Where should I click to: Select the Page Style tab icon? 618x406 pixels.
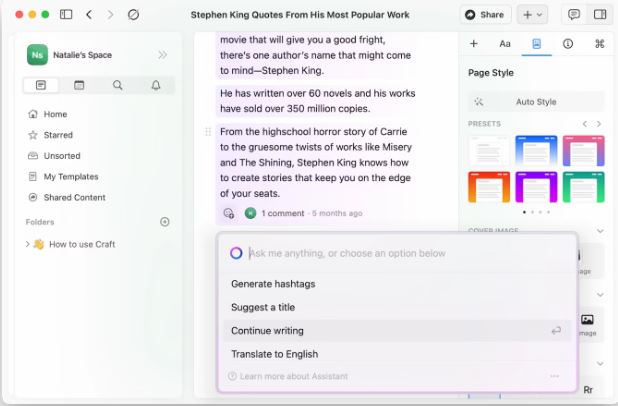pos(536,44)
